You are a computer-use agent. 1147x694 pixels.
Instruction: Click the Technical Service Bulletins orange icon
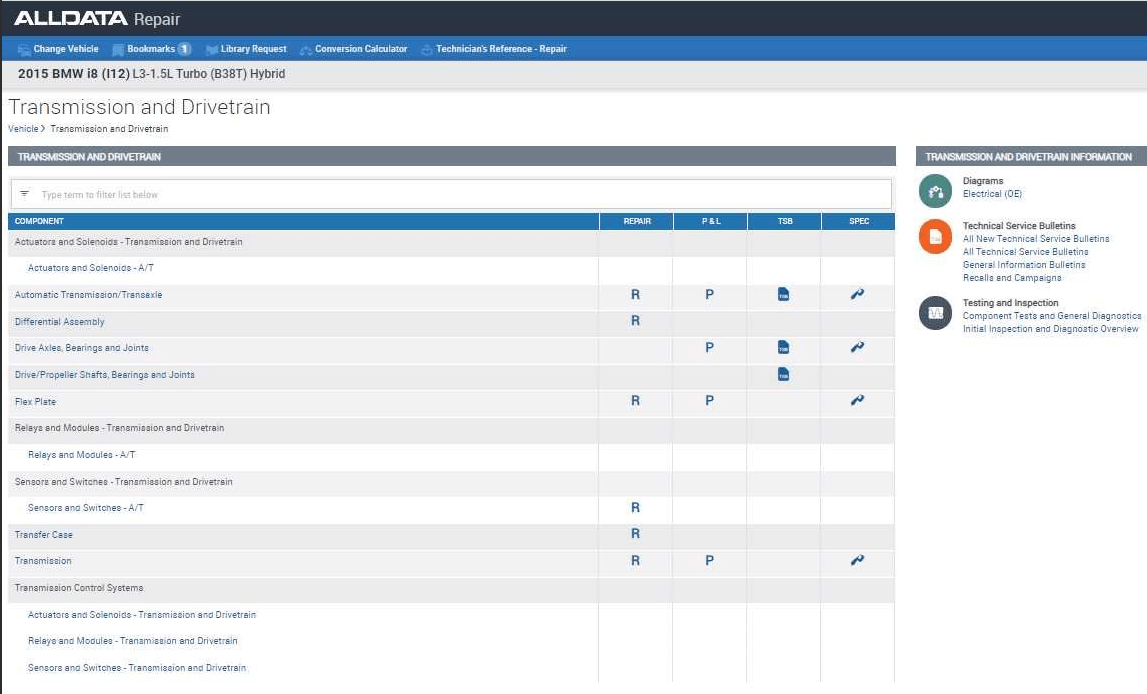(x=935, y=236)
